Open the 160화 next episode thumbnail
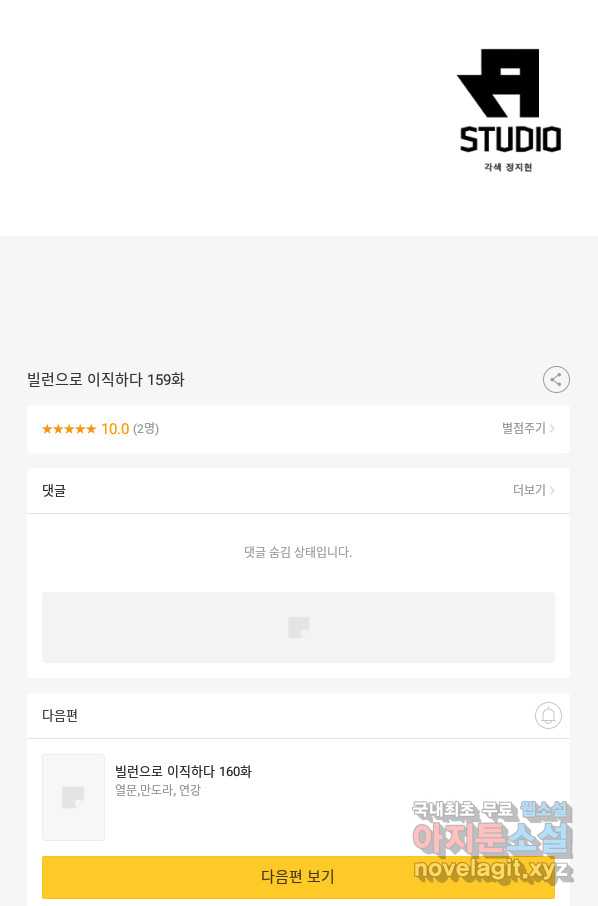The width and height of the screenshot is (598, 906). [73, 797]
